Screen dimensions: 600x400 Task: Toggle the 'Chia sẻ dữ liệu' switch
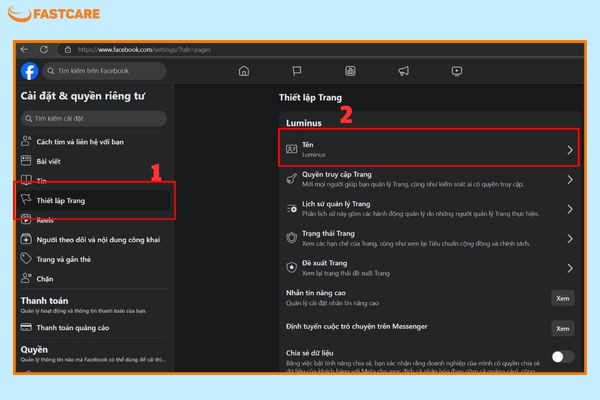(562, 357)
